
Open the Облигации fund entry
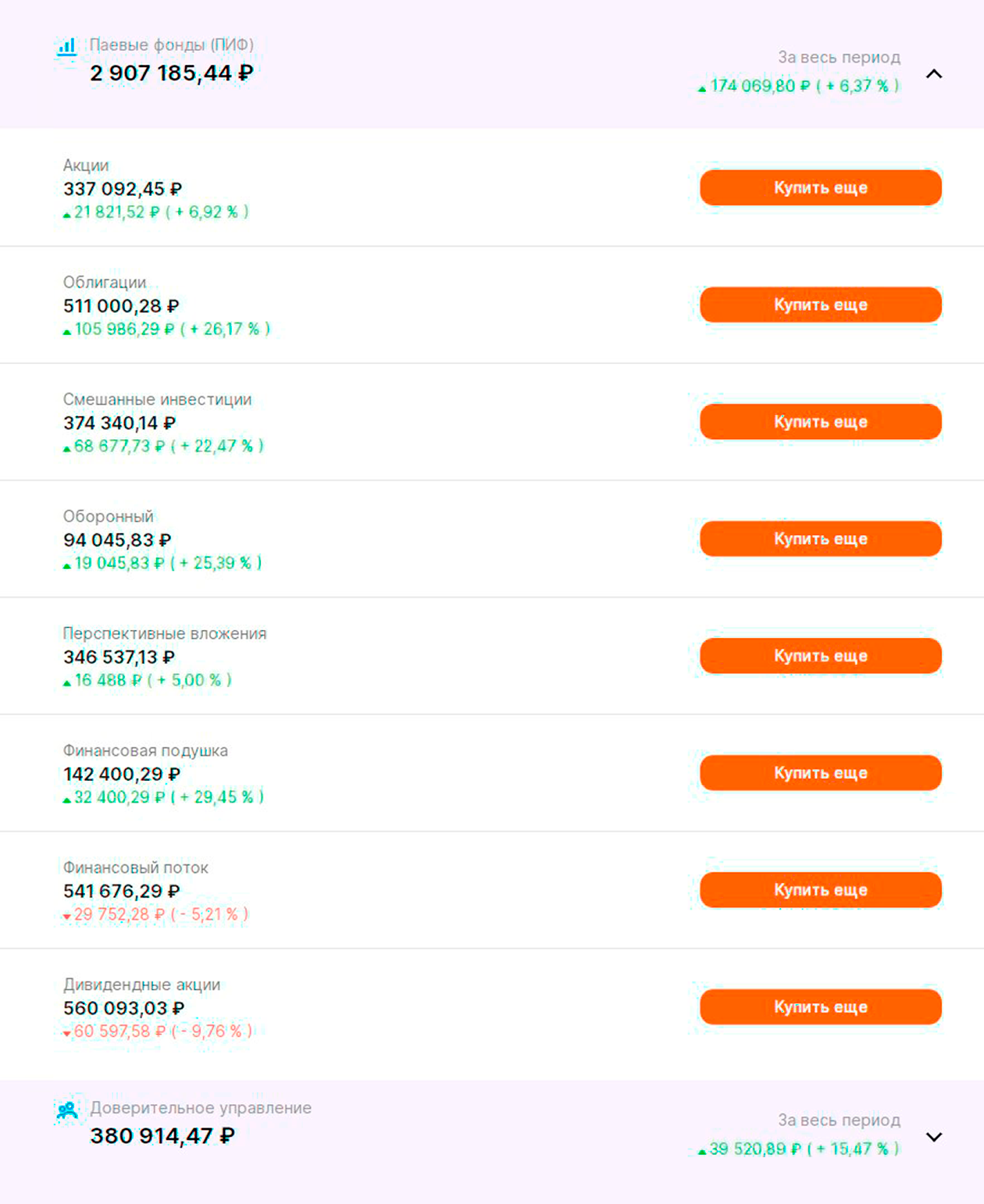coord(105,283)
